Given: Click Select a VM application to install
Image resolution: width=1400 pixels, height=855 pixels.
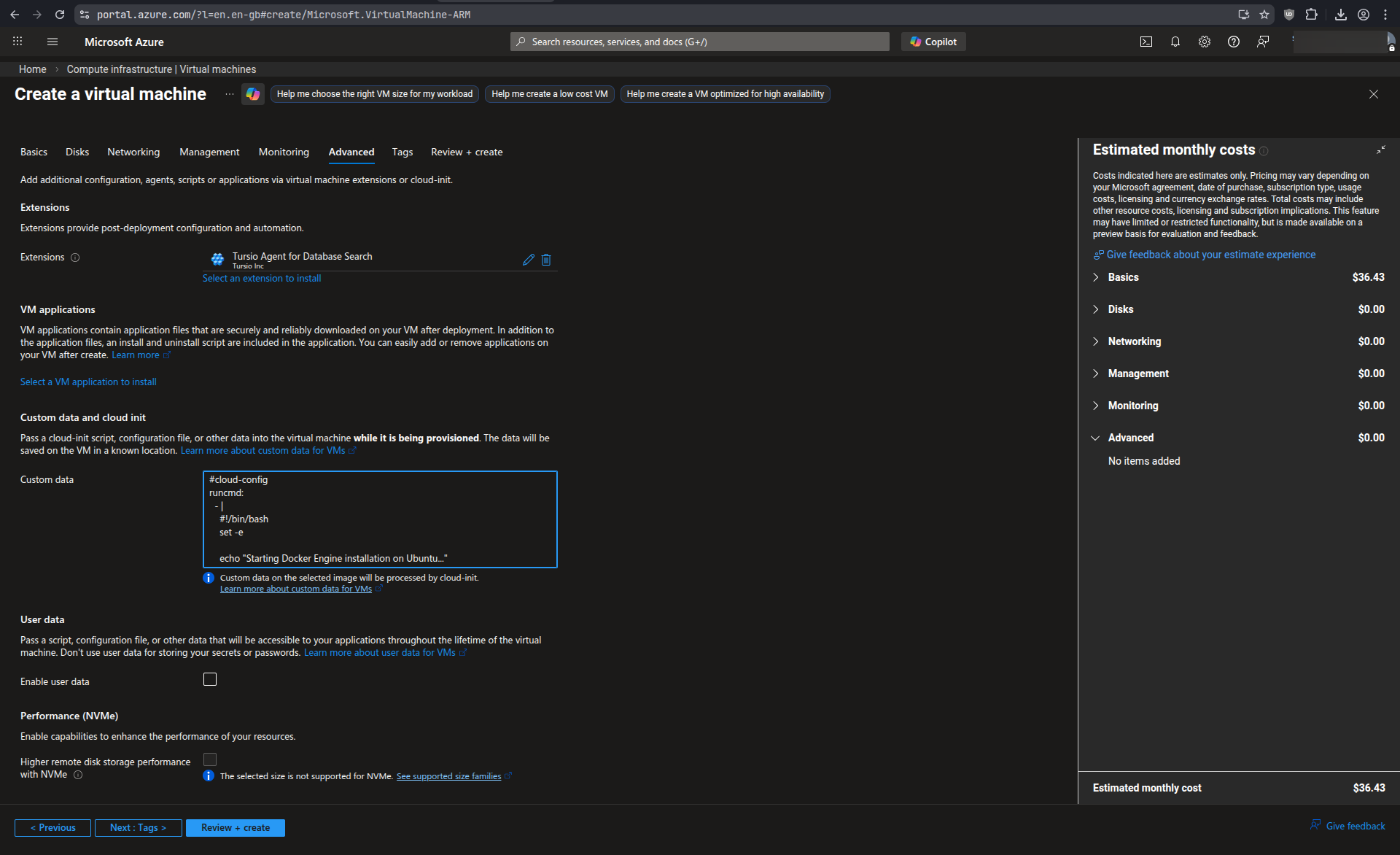Looking at the screenshot, I should pos(88,382).
